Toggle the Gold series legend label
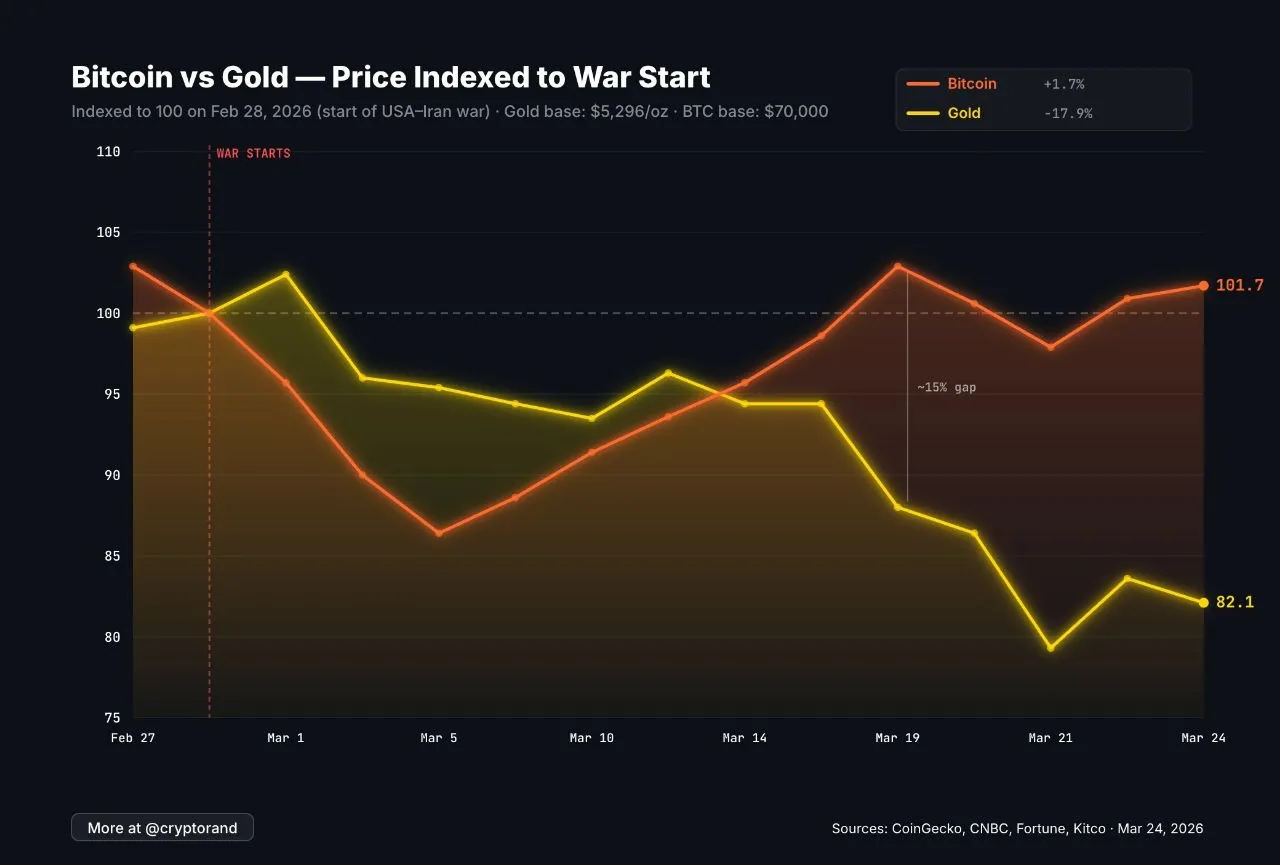This screenshot has width=1280, height=865. point(964,113)
